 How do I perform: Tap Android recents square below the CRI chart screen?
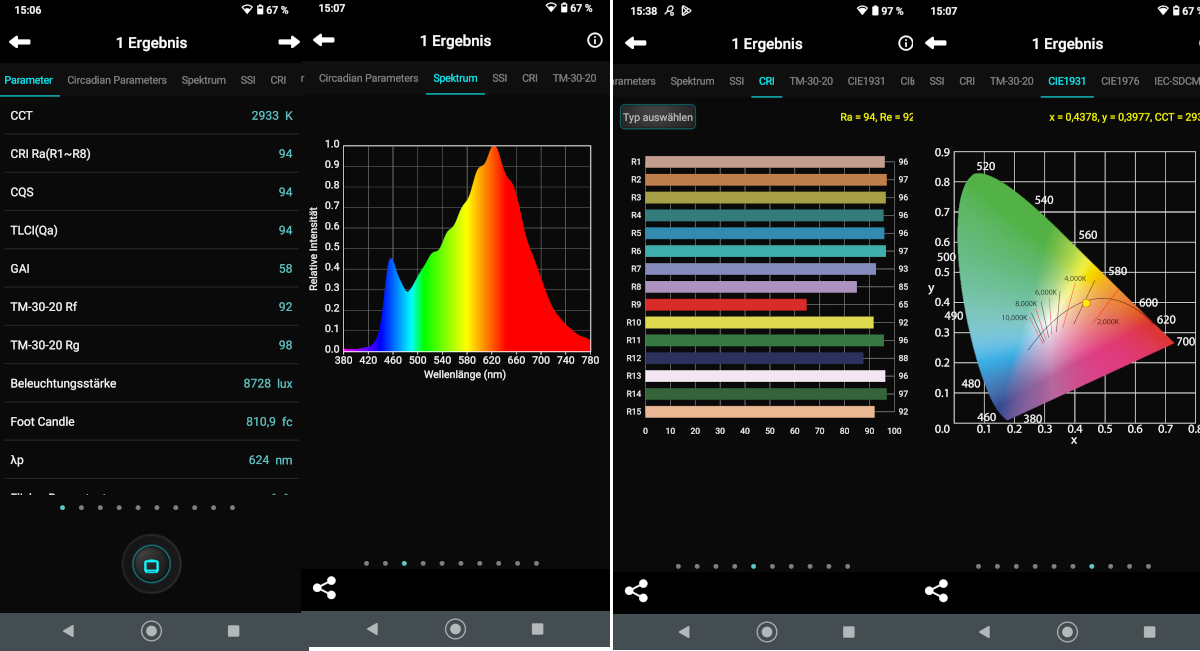849,632
